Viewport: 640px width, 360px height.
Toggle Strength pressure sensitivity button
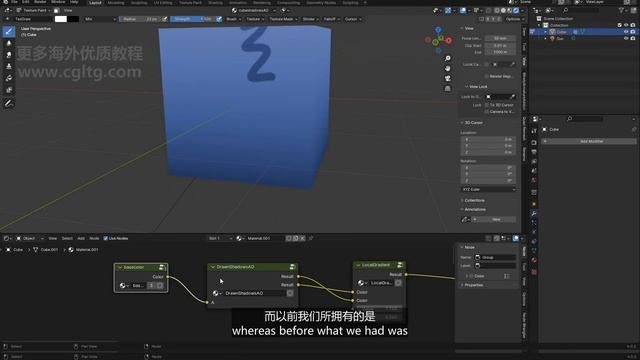pos(219,19)
